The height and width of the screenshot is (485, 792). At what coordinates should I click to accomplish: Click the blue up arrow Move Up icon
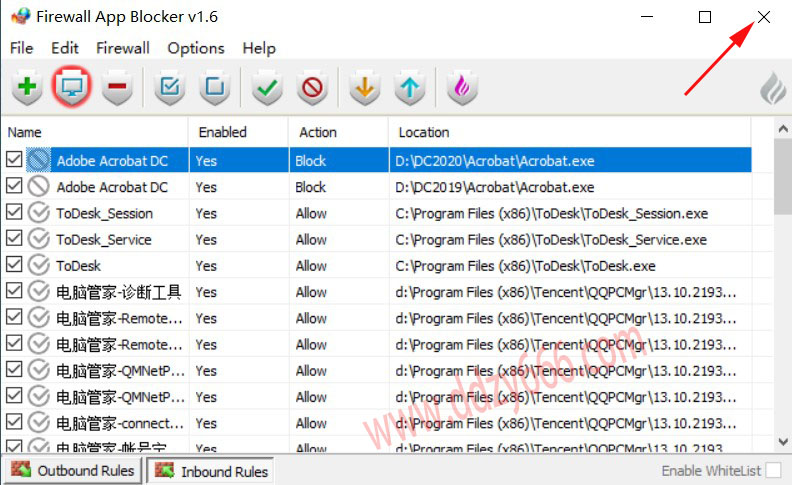coord(410,87)
